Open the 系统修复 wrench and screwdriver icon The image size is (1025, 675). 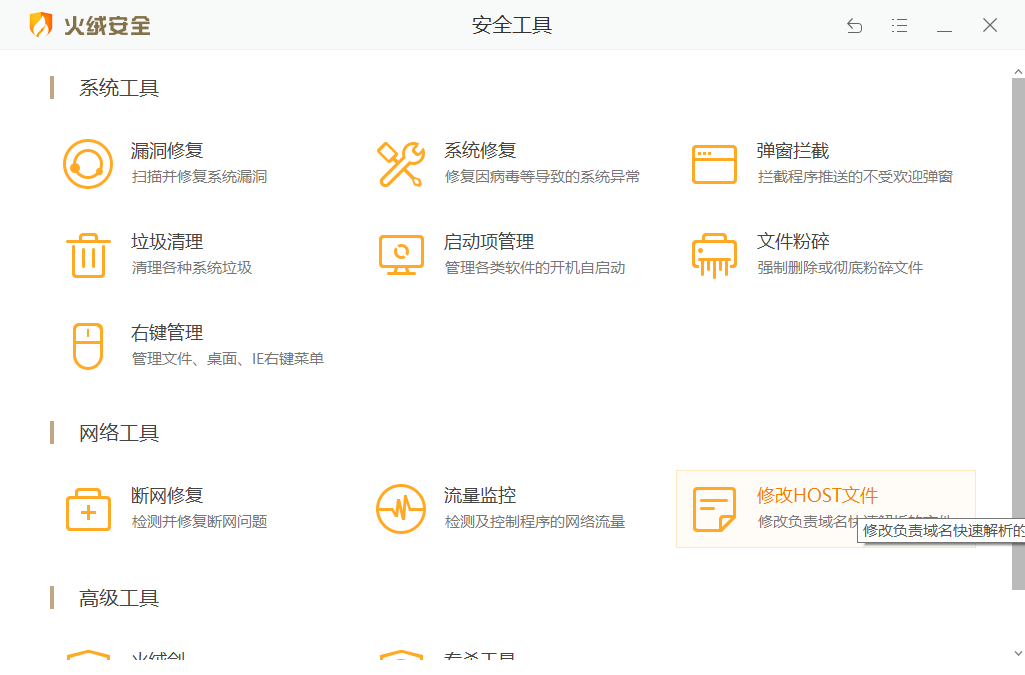(x=401, y=164)
